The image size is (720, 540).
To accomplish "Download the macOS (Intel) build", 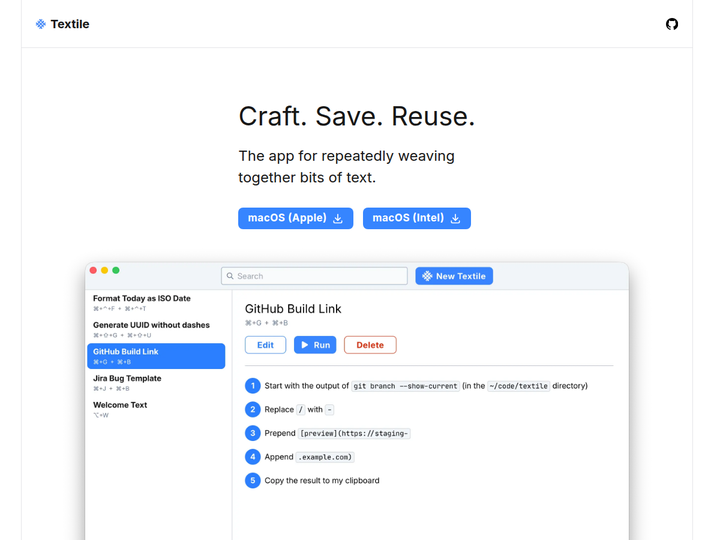I will (416, 218).
